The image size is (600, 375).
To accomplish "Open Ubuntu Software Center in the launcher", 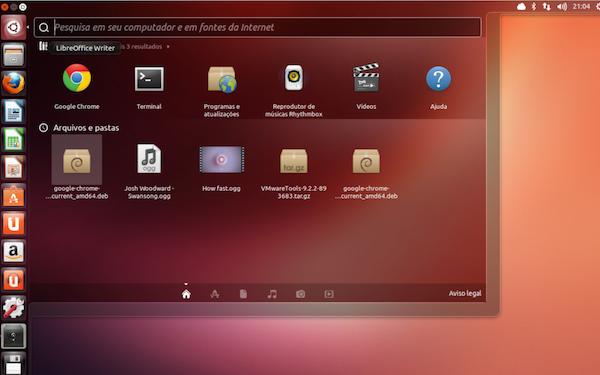I will click(13, 196).
